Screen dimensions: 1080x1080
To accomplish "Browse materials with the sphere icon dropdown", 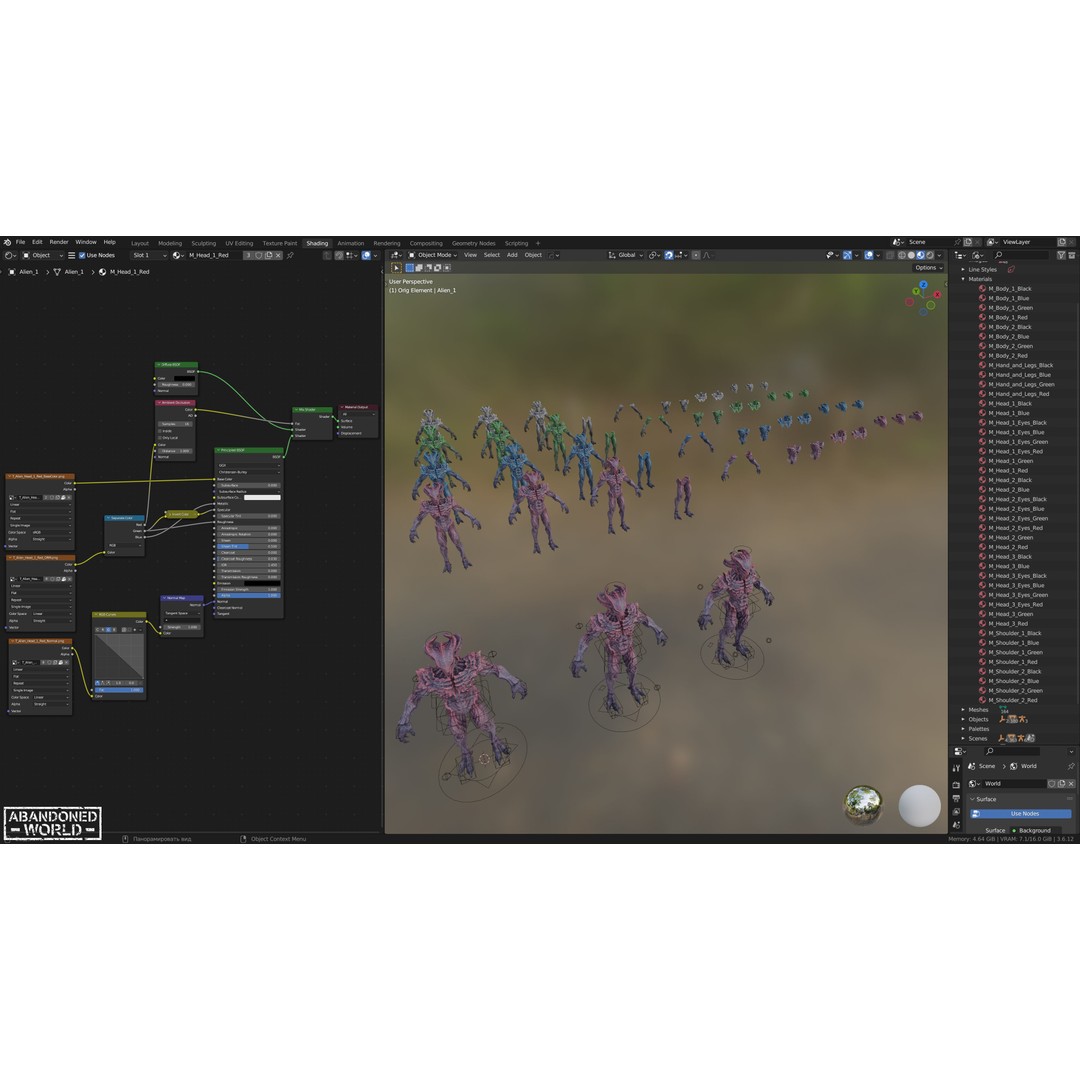I will click(180, 256).
